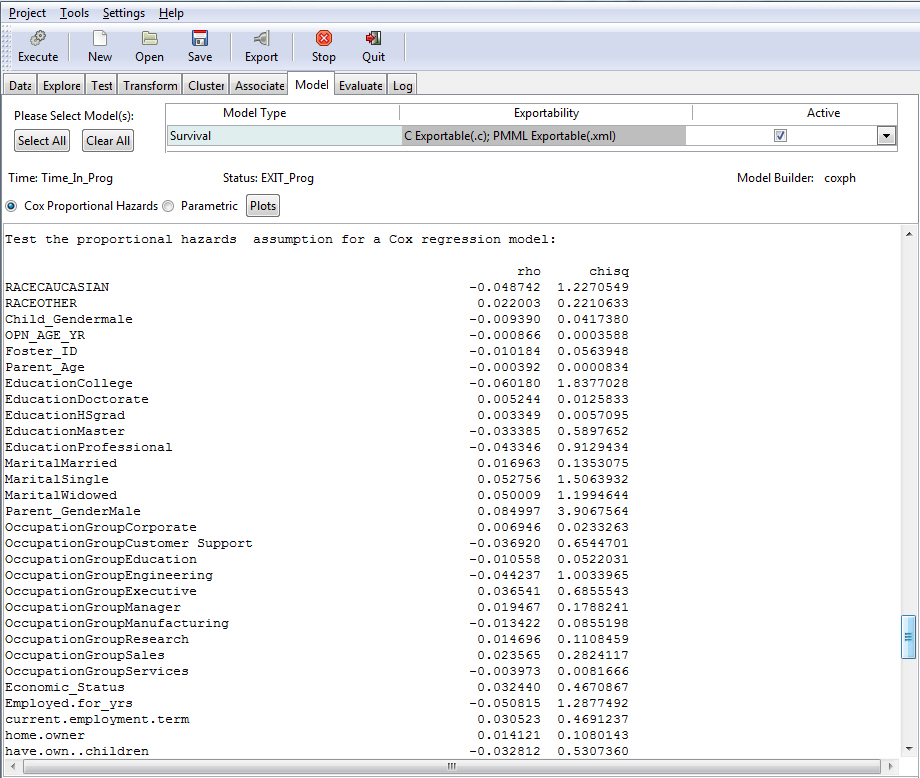Click the Foster_ID row label
920x778 pixels.
pyautogui.click(x=41, y=351)
